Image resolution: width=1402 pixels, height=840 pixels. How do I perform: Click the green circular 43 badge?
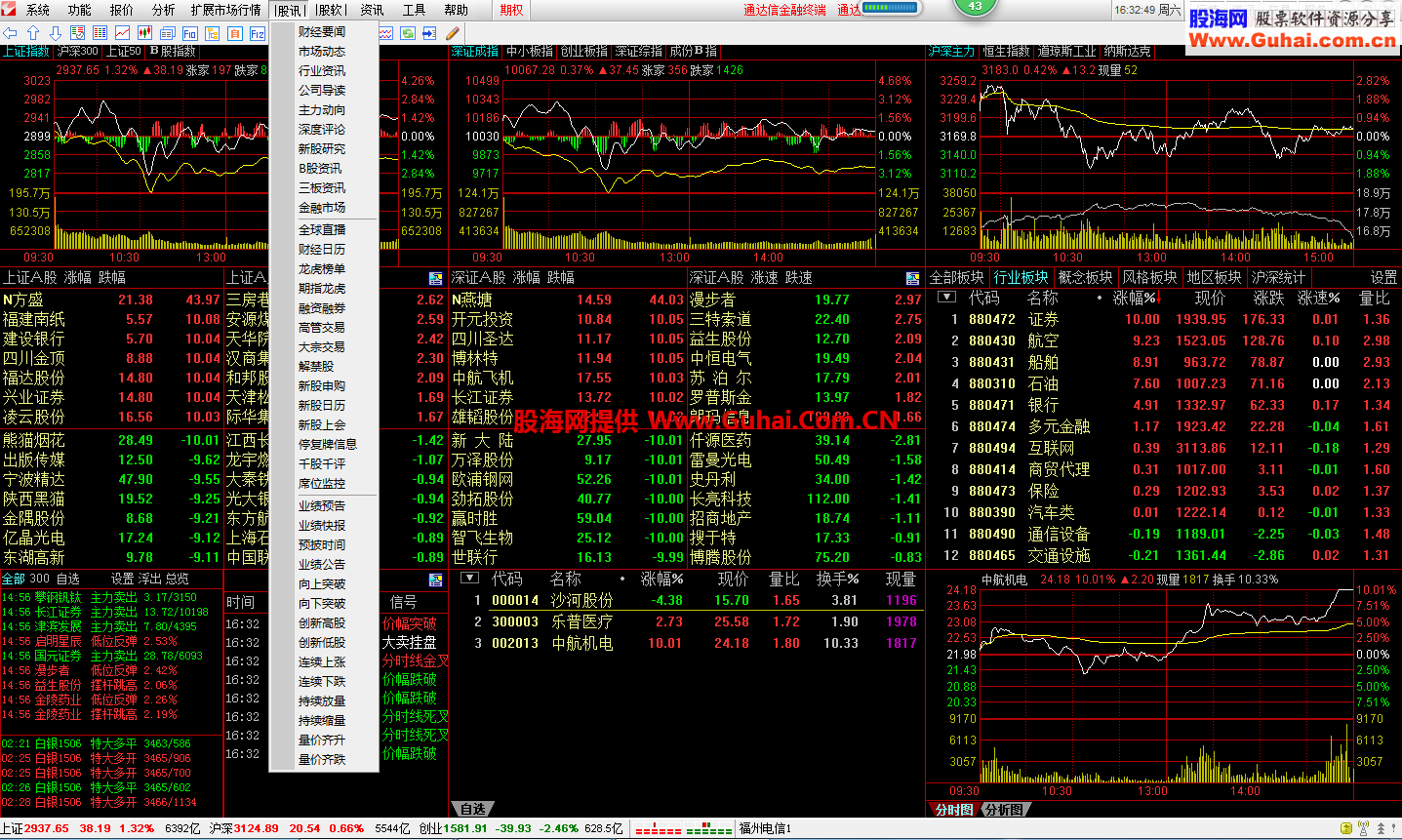pos(975,6)
